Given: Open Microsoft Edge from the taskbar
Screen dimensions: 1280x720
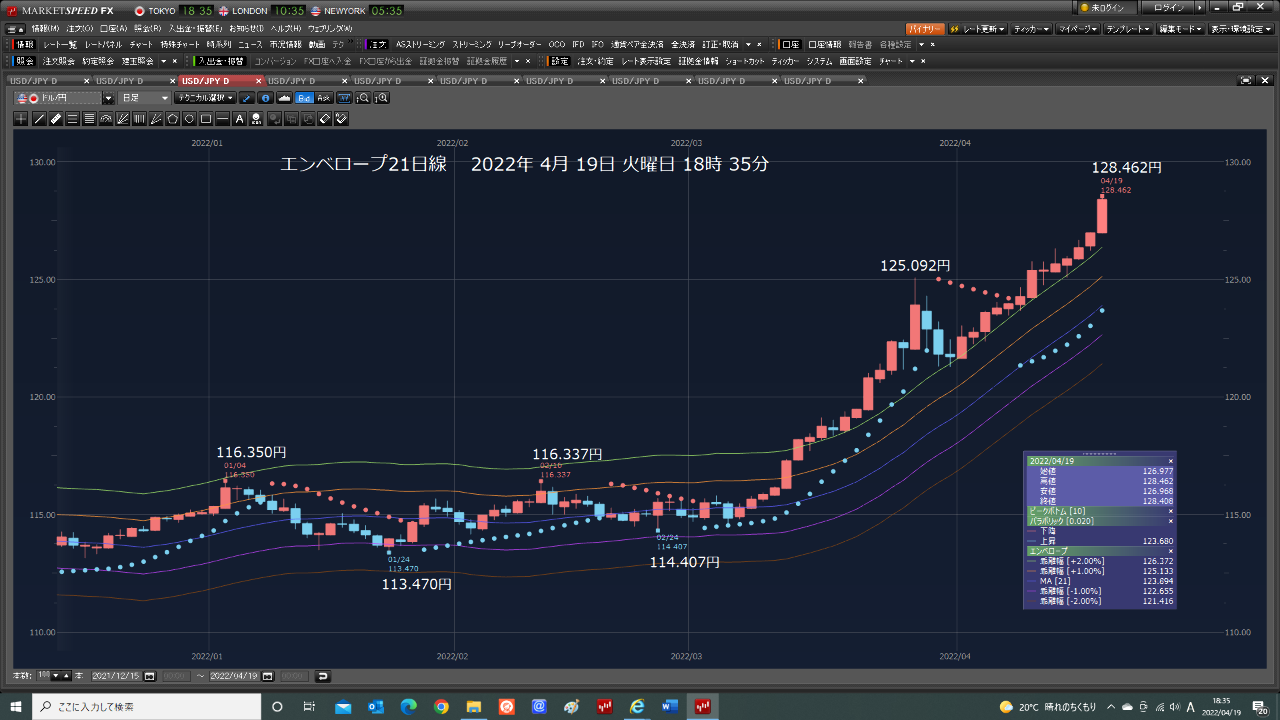Looking at the screenshot, I should [x=408, y=707].
